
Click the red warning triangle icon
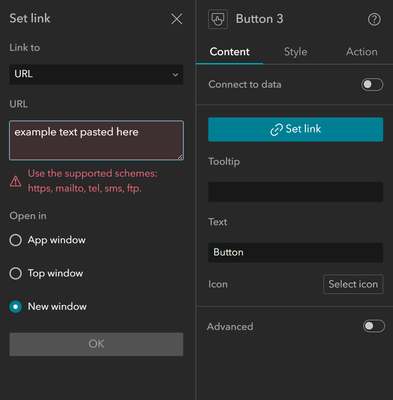click(15, 181)
